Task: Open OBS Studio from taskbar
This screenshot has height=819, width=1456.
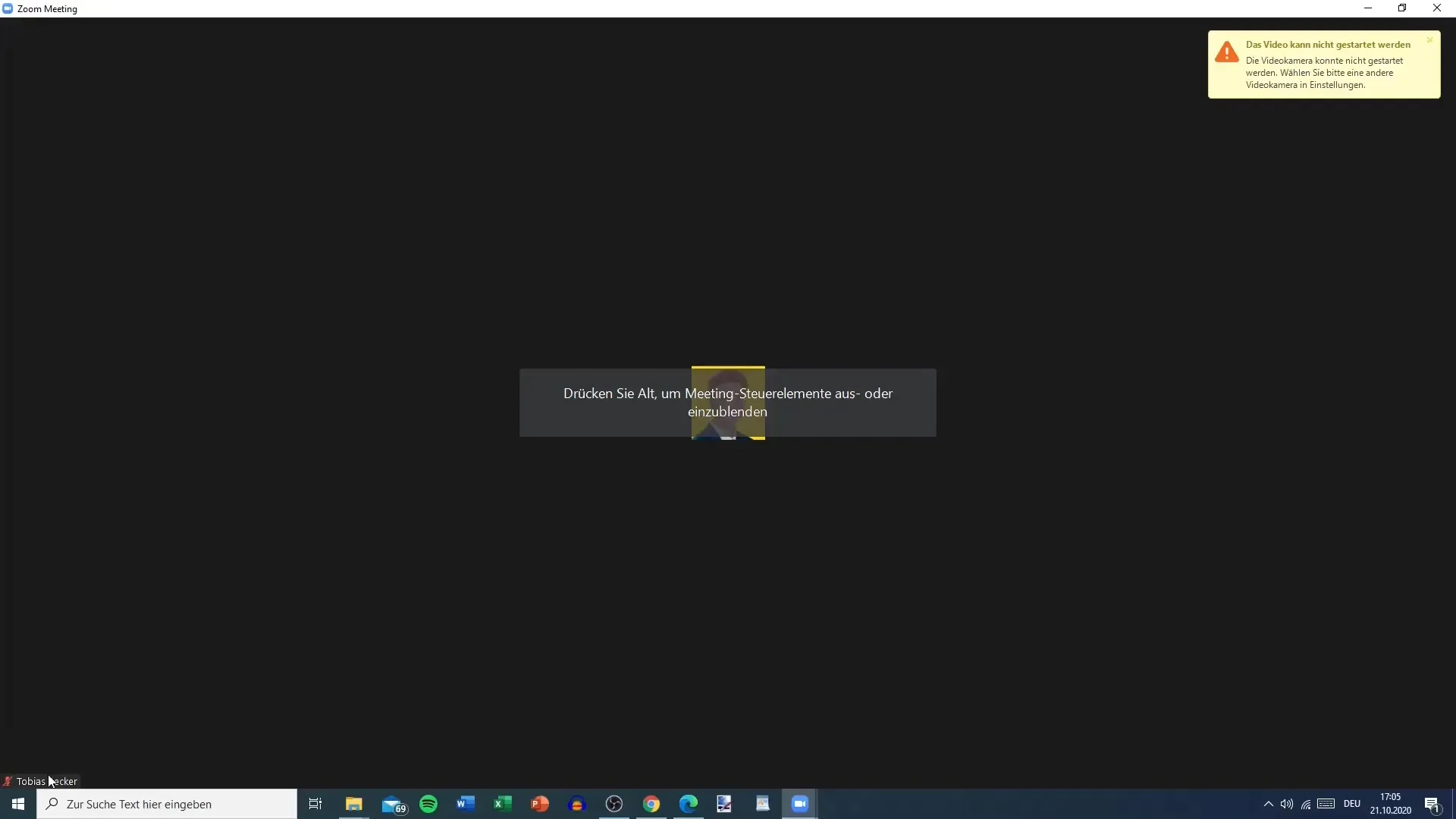Action: point(614,804)
